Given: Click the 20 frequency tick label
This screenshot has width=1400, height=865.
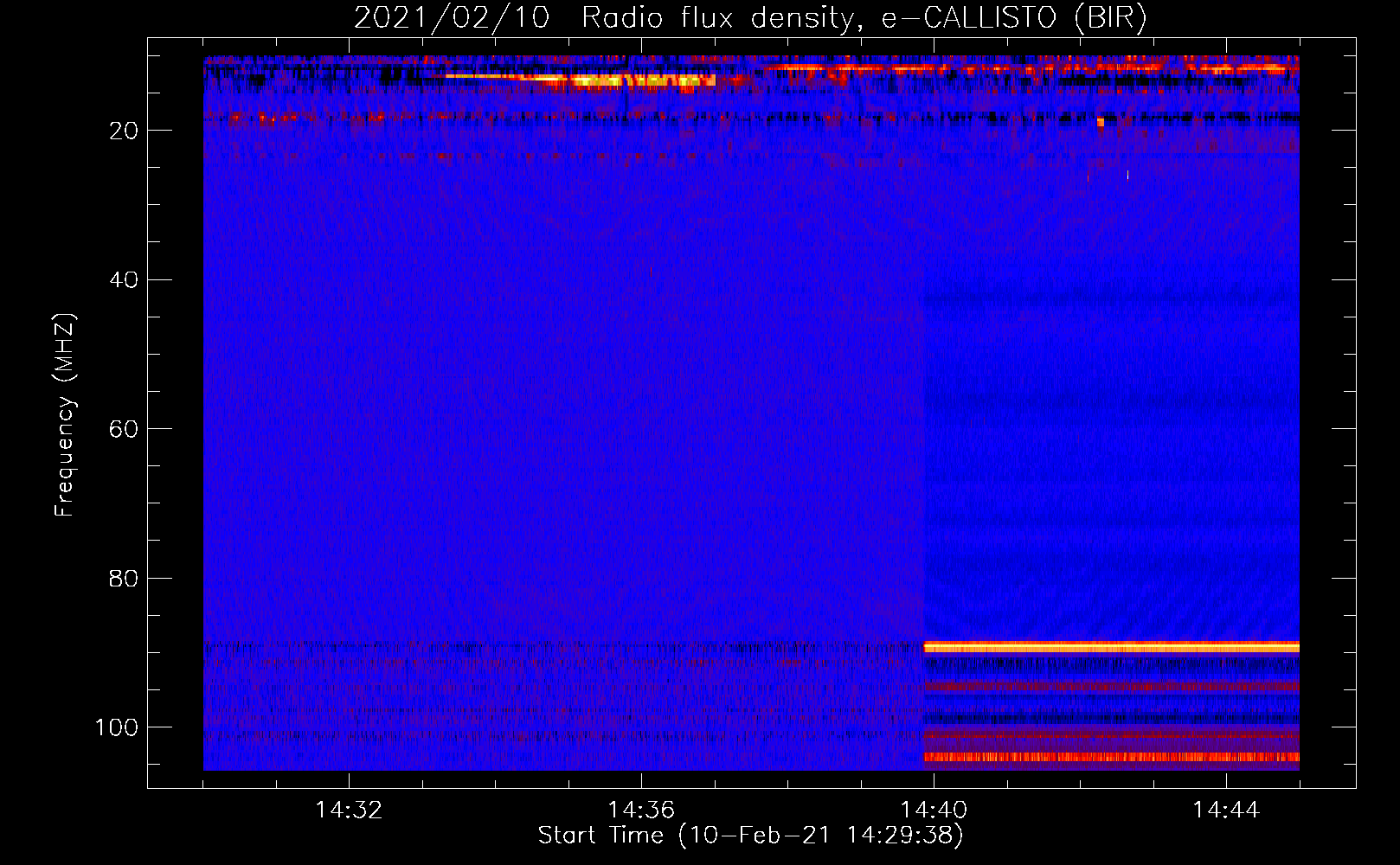Looking at the screenshot, I should pyautogui.click(x=124, y=131).
